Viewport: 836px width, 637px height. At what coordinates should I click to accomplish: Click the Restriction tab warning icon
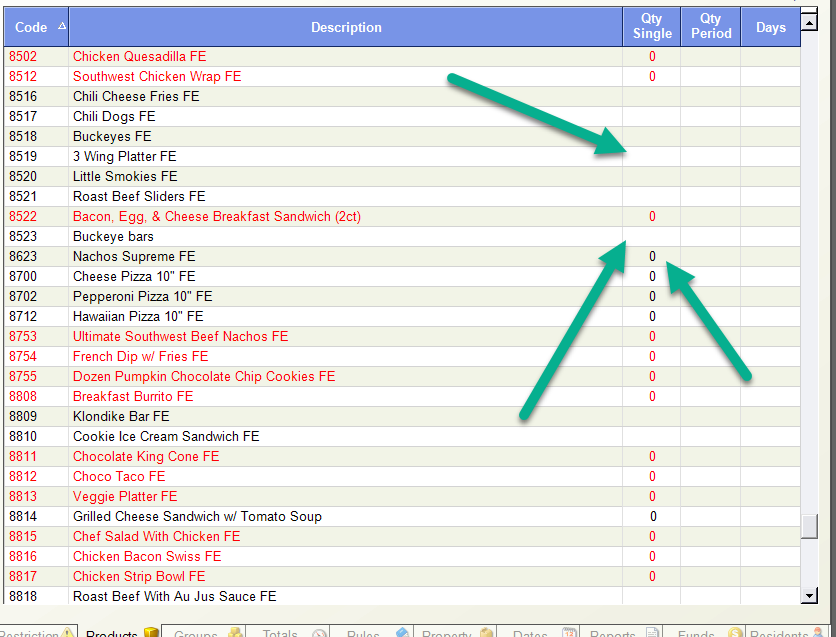(x=68, y=633)
